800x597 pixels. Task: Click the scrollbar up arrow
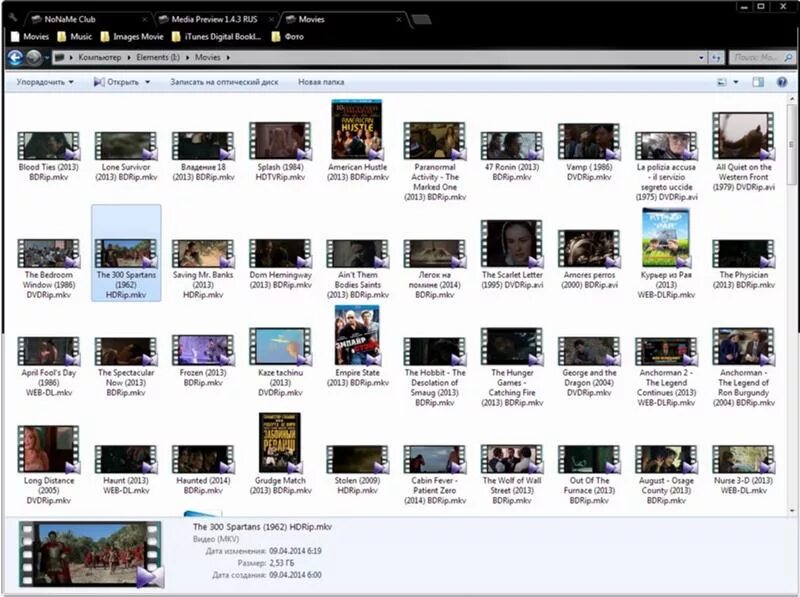coord(792,99)
